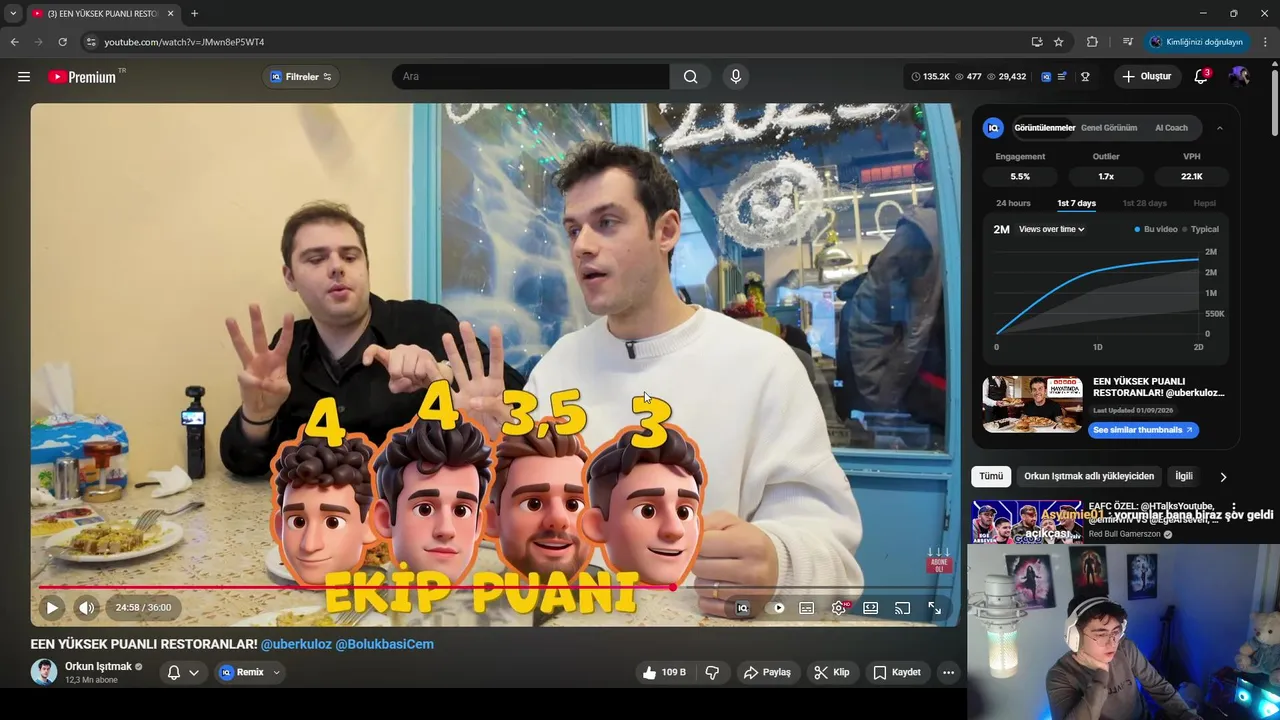Open the Views over time dropdown
The width and height of the screenshot is (1280, 720).
1051,229
